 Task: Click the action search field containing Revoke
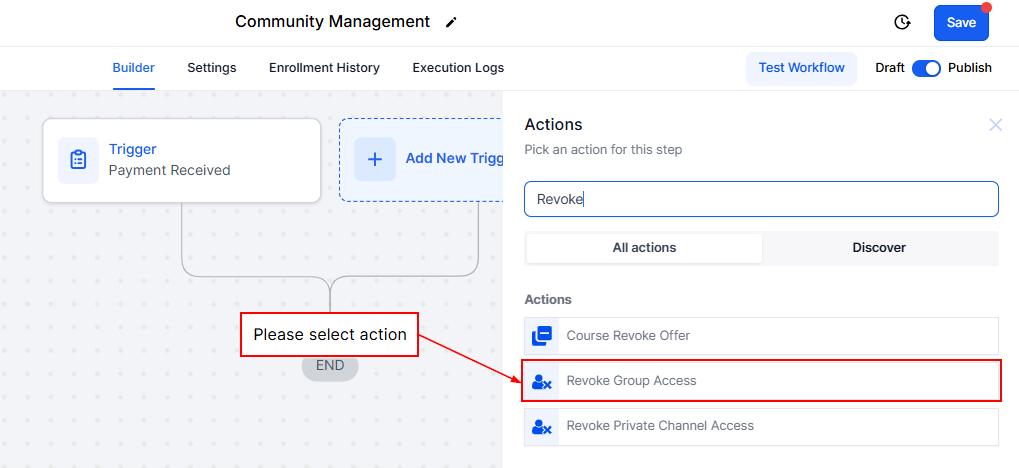[x=761, y=199]
